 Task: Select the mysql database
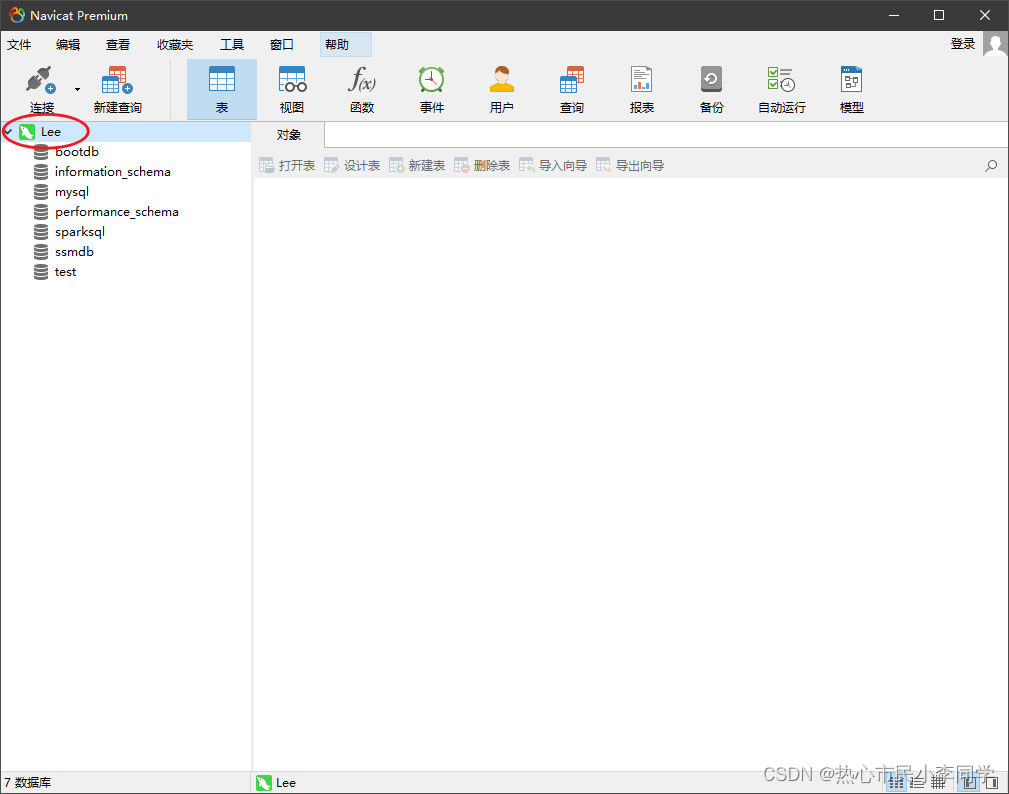coord(71,192)
